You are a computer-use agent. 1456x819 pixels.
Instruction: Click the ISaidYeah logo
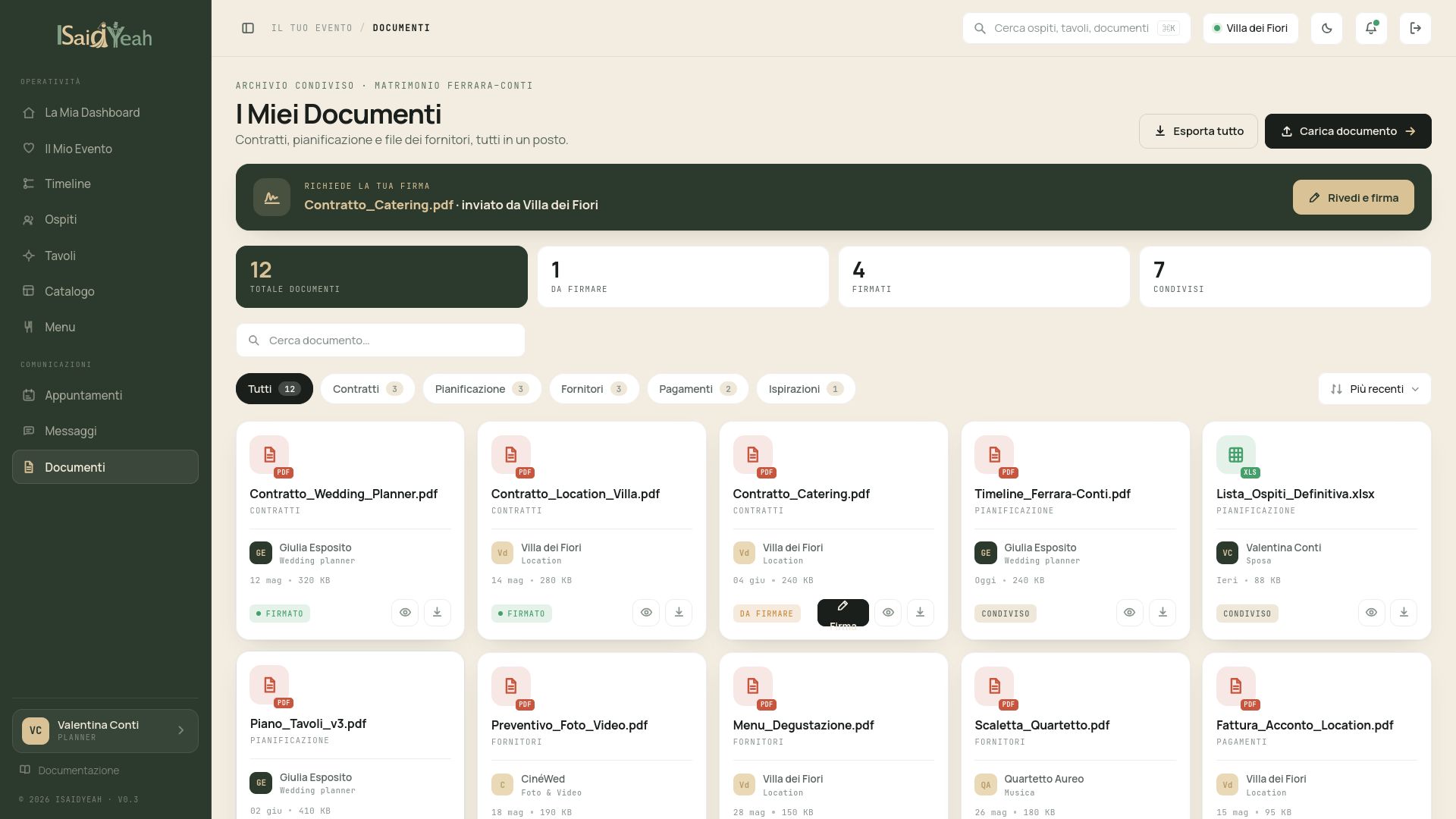[x=105, y=35]
